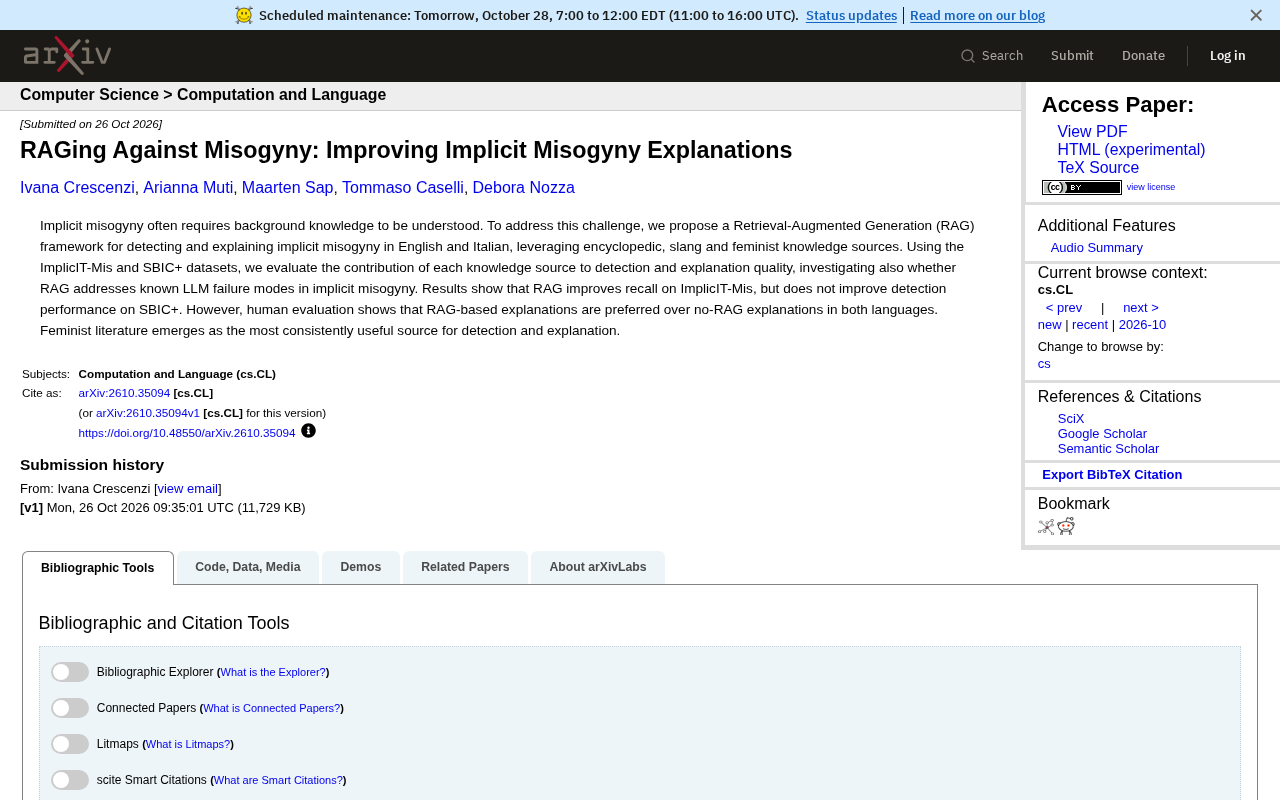This screenshot has width=1280, height=800.
Task: Open Google Scholar citations
Action: [x=1102, y=434]
